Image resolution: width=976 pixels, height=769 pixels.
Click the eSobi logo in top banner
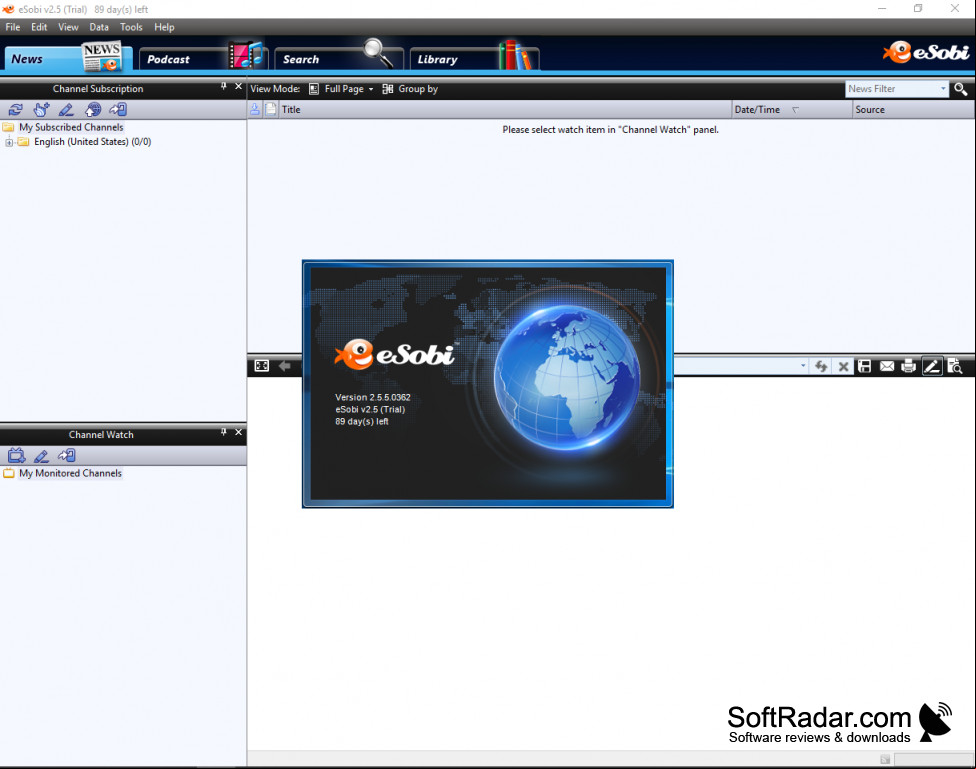tap(926, 52)
